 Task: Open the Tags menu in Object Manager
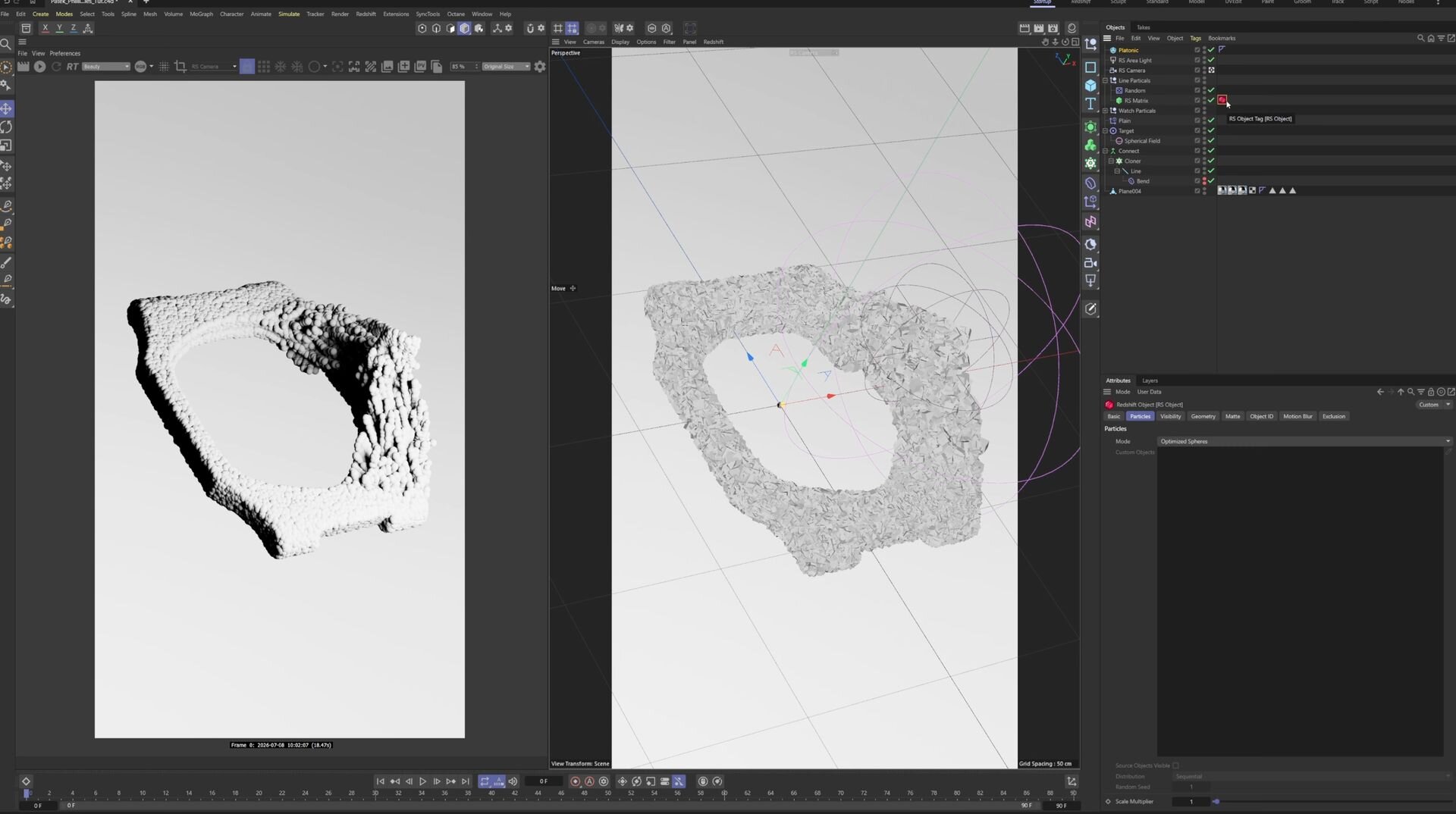tap(1195, 38)
